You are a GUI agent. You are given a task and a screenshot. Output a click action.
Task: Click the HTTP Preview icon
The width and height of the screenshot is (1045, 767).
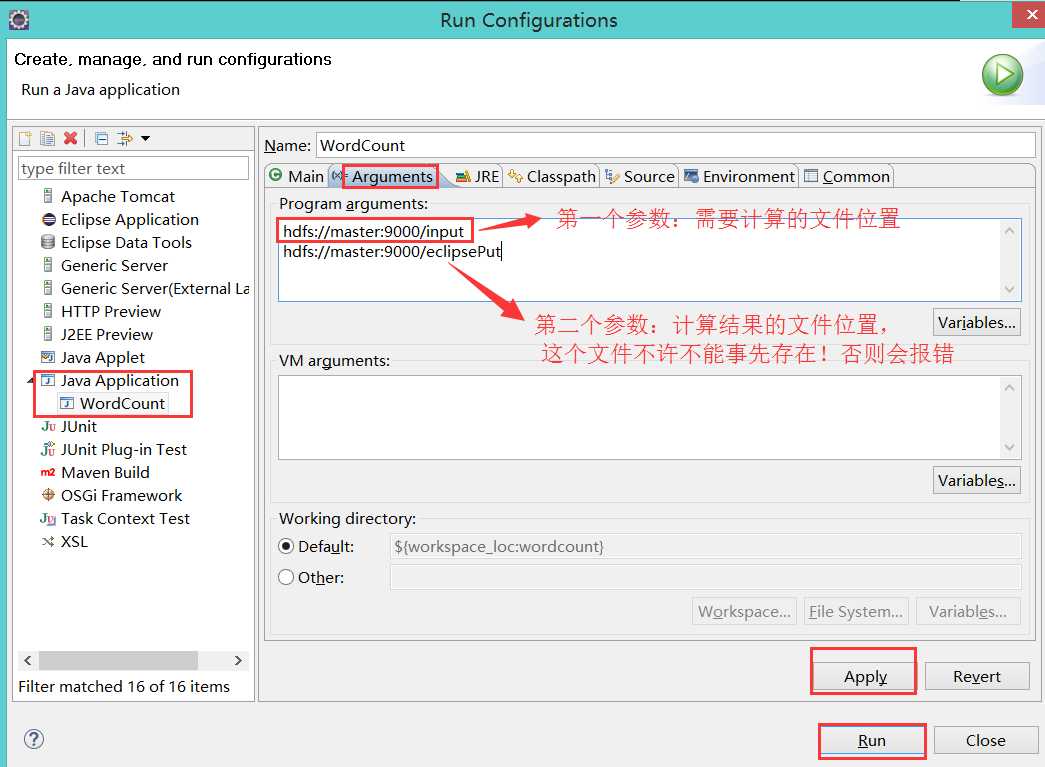48,311
